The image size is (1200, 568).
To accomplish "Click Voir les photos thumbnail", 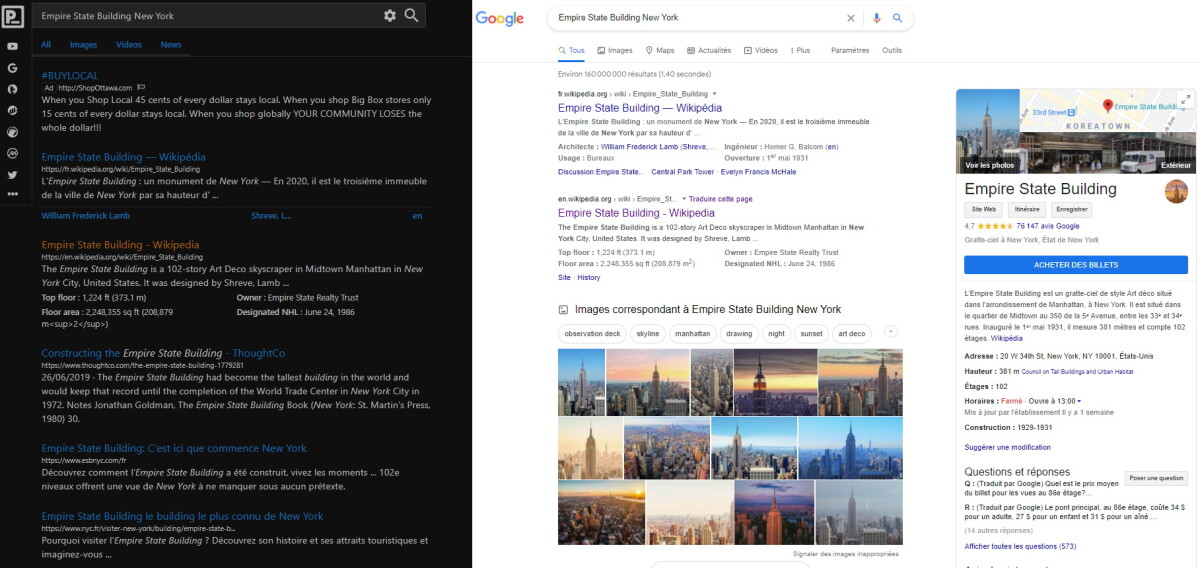I will tap(987, 133).
